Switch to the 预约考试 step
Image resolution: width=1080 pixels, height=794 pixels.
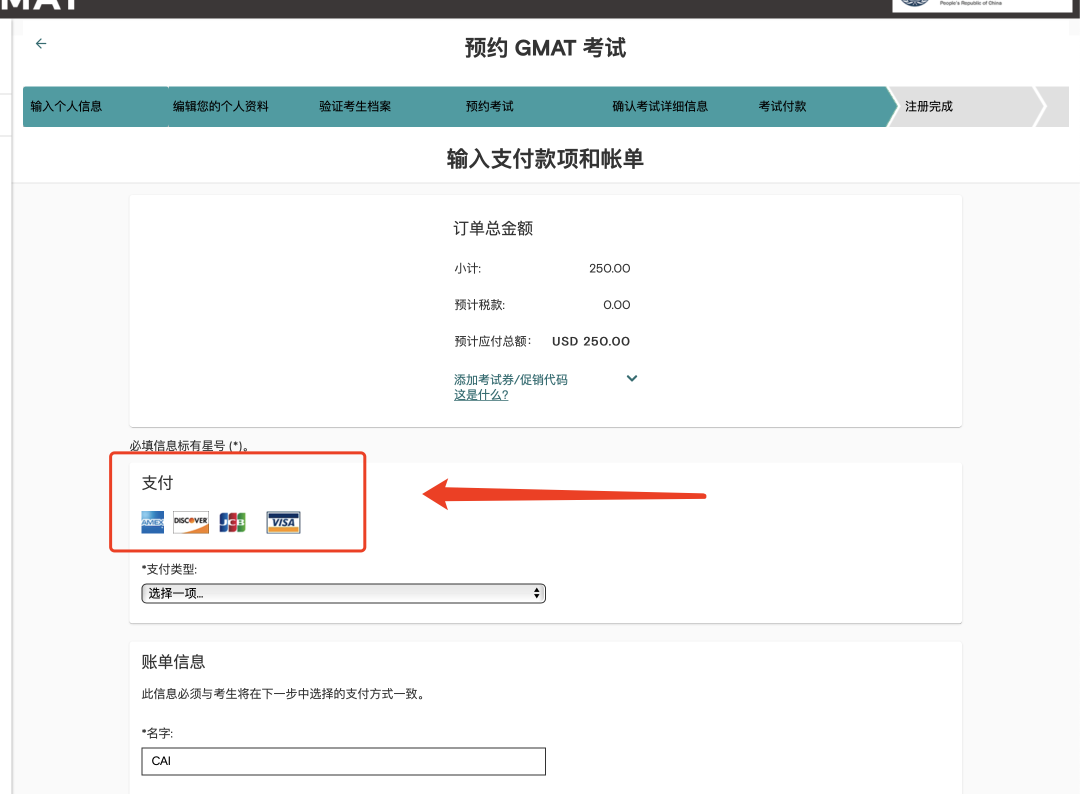(x=489, y=106)
